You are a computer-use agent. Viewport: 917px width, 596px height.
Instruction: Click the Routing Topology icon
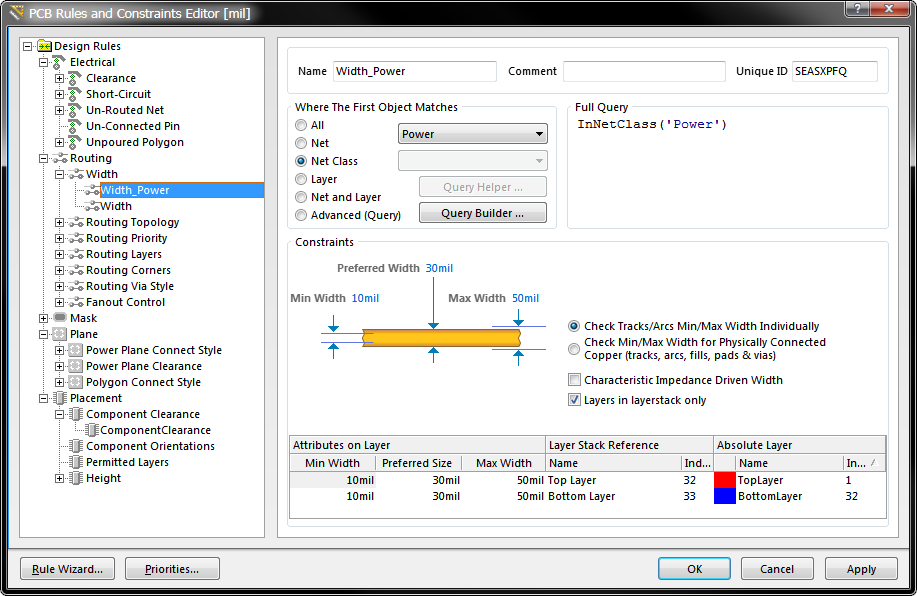[76, 222]
